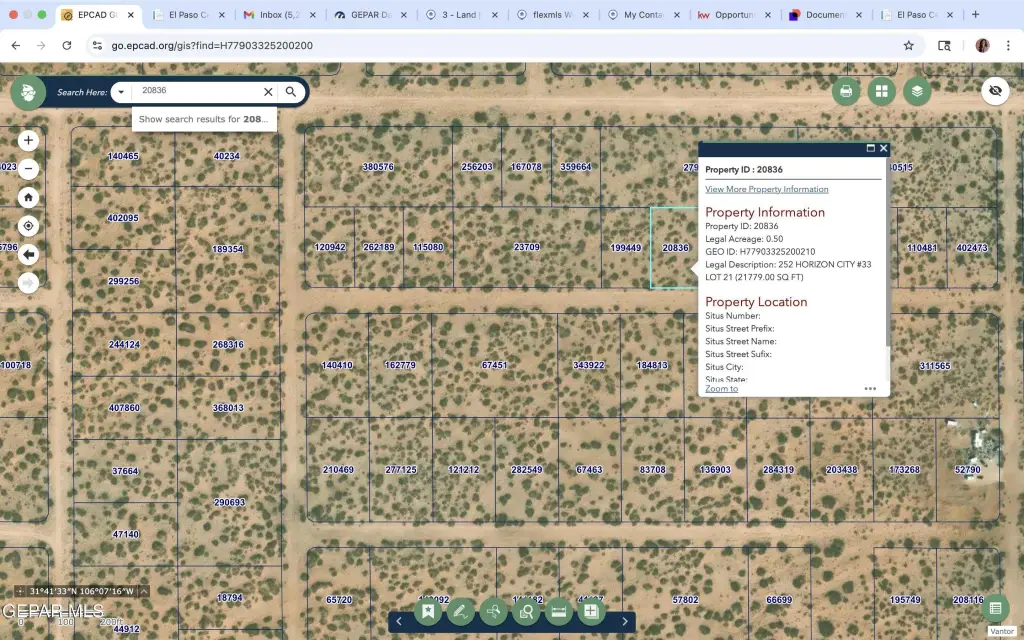Click the print map icon
Image resolution: width=1024 pixels, height=640 pixels.
click(x=846, y=91)
